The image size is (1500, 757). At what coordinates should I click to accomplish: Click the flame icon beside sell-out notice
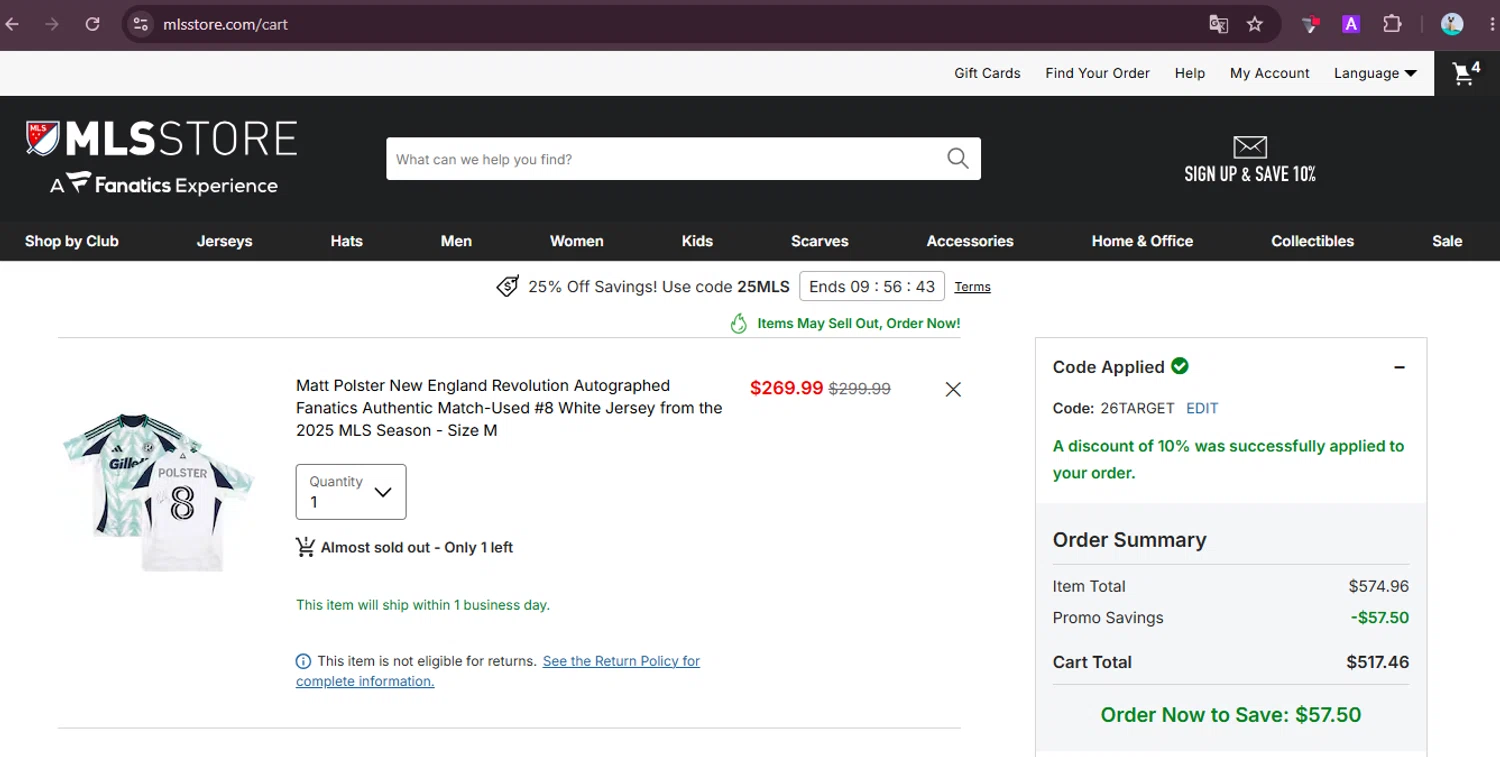(739, 323)
